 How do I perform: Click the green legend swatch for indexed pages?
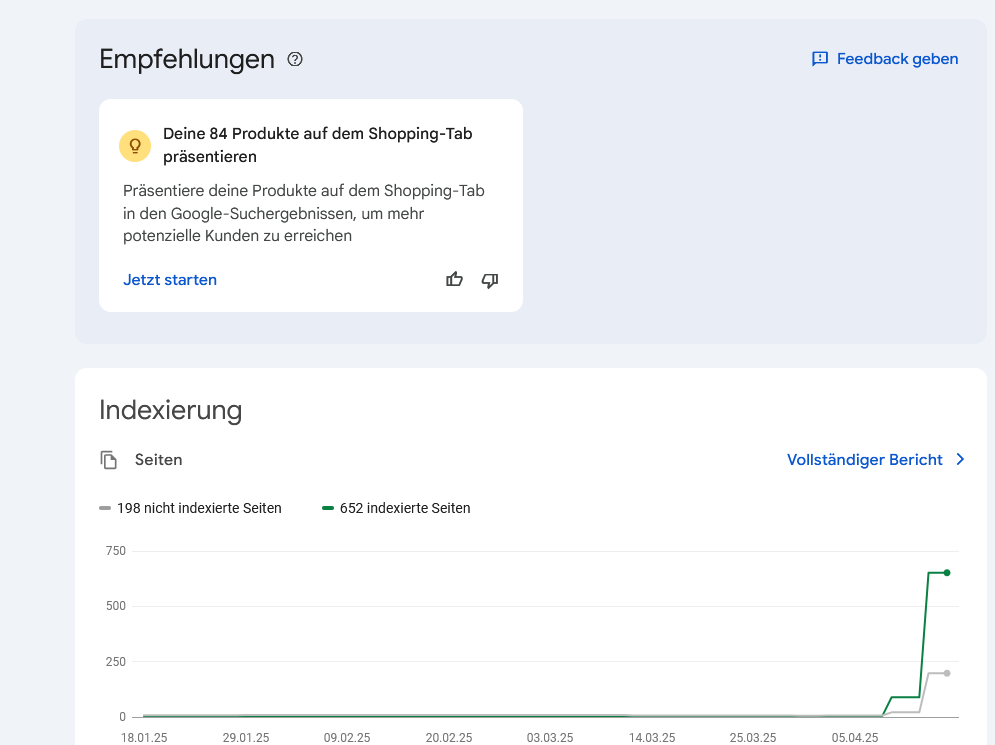point(328,508)
